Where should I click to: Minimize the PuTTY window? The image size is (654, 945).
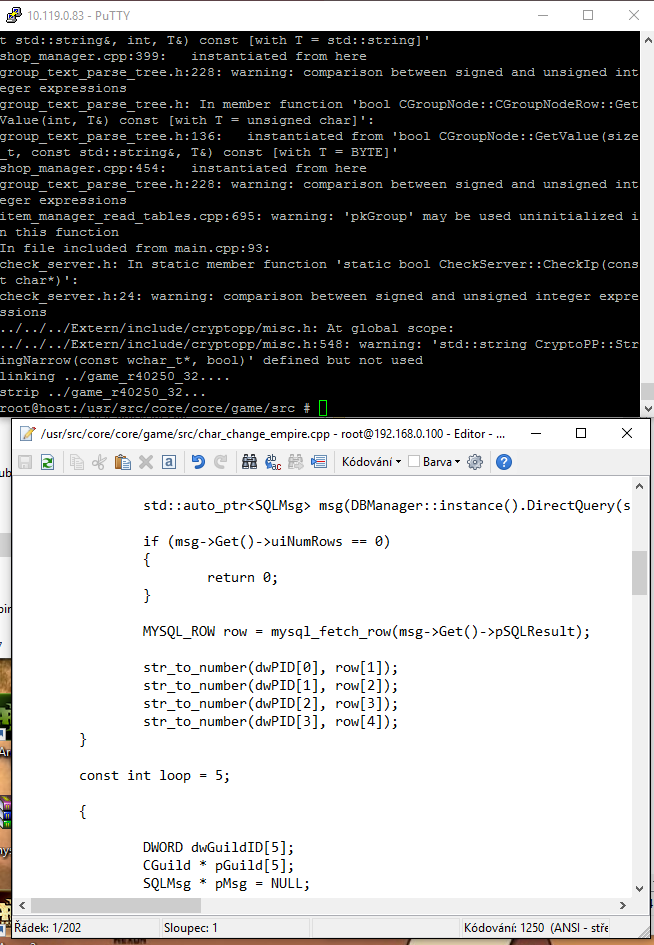point(543,15)
